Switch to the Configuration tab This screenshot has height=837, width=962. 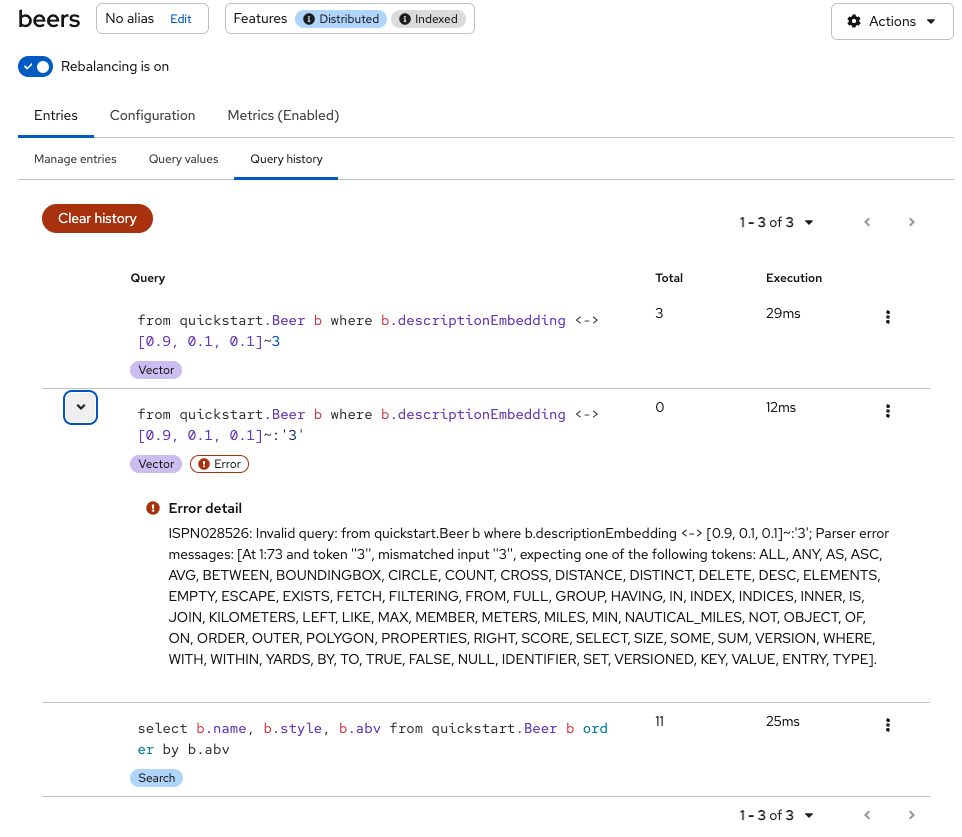[x=152, y=115]
